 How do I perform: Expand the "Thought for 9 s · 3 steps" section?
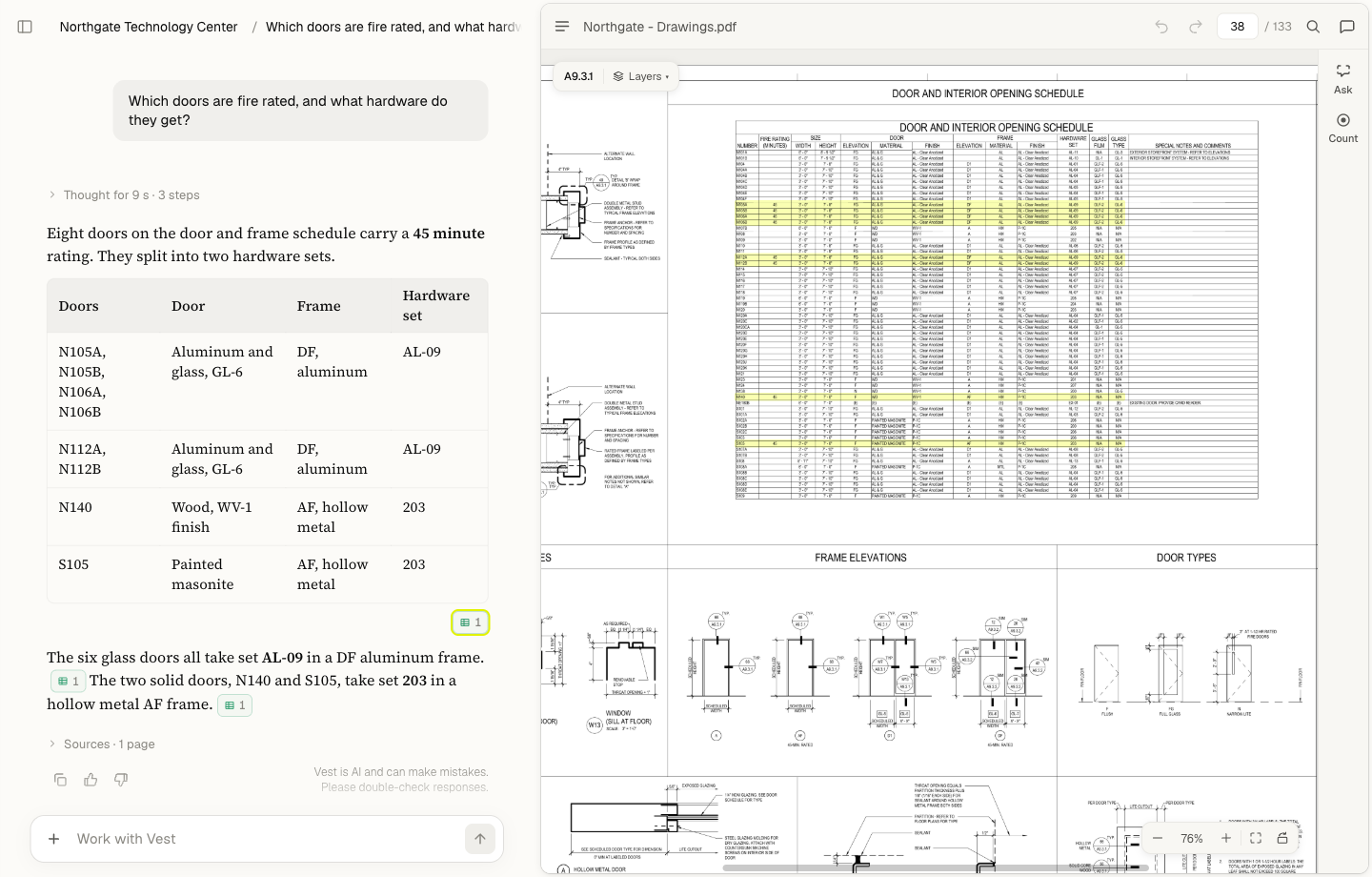coord(125,195)
